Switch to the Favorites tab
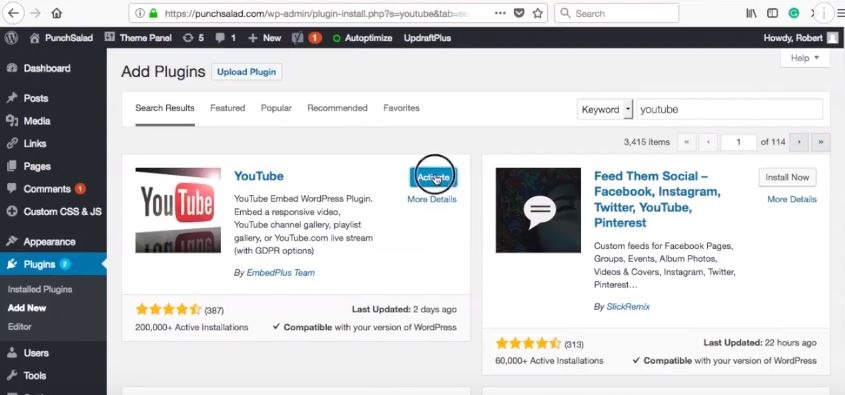This screenshot has width=845, height=395. click(x=401, y=108)
